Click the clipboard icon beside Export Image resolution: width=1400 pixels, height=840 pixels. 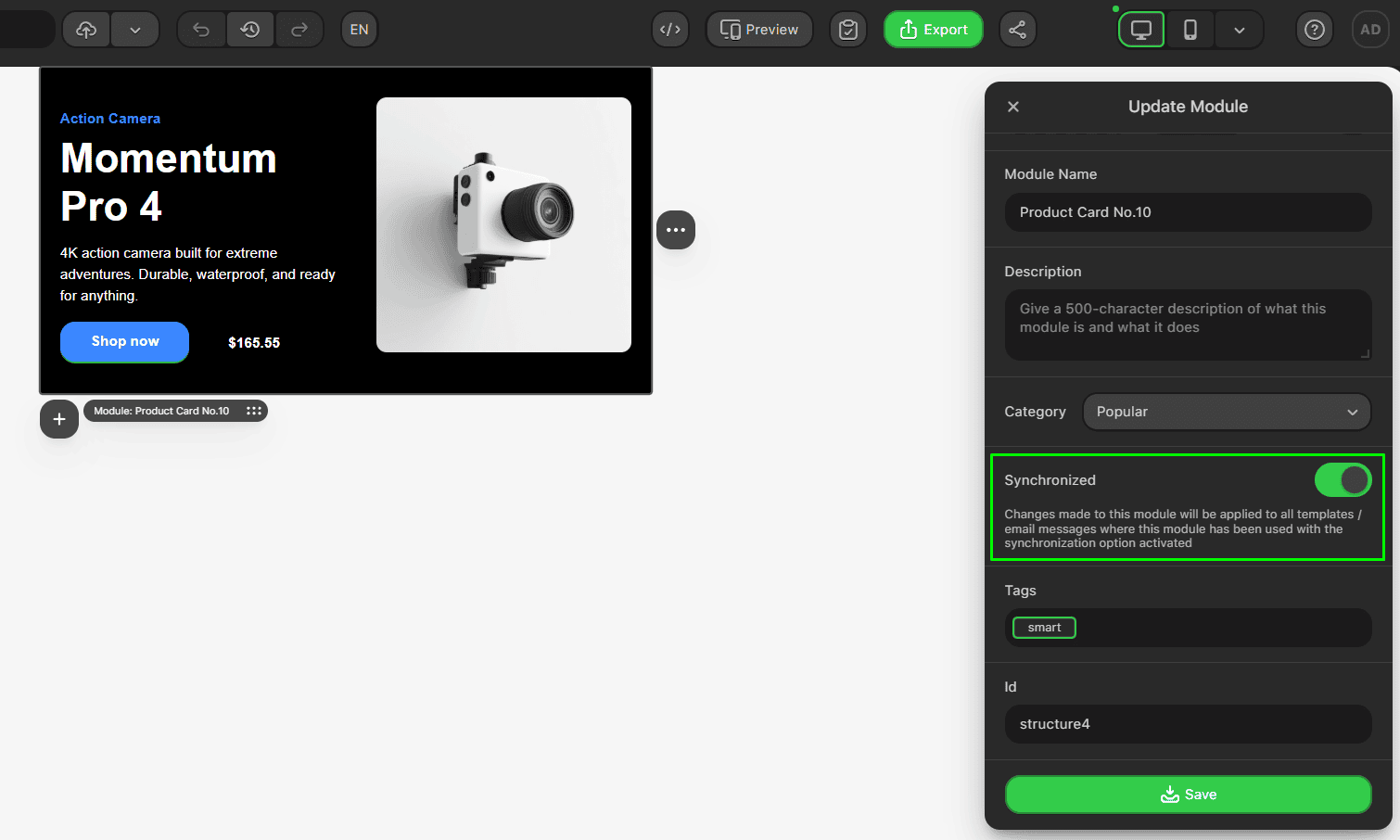tap(847, 29)
